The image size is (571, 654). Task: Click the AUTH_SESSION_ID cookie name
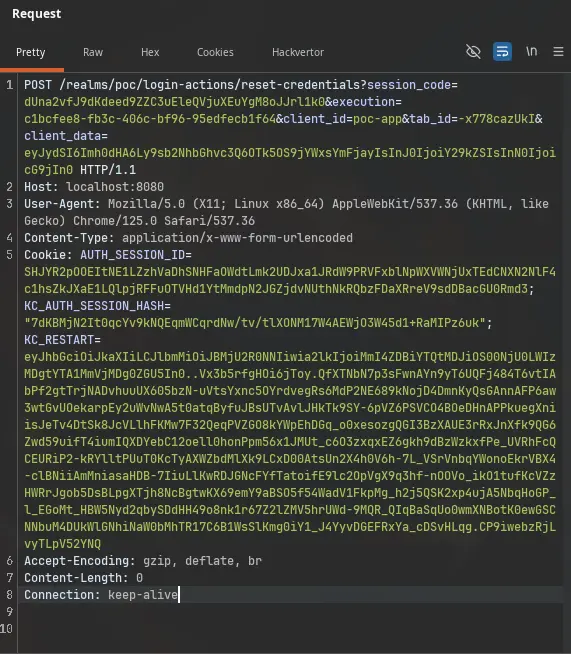coord(136,255)
